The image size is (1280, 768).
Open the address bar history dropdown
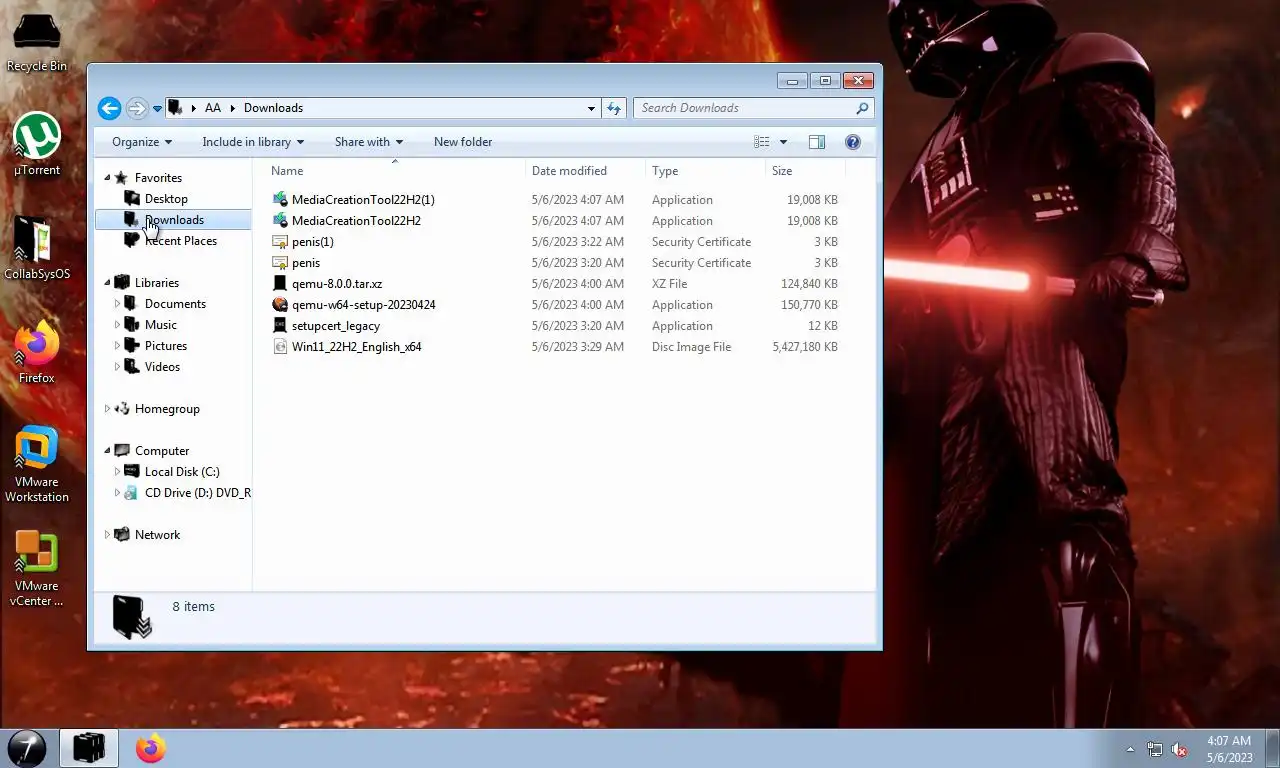pyautogui.click(x=592, y=108)
